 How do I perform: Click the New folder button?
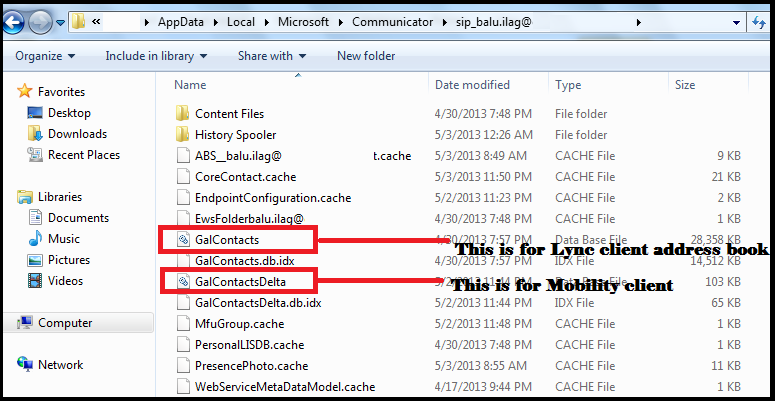point(366,56)
